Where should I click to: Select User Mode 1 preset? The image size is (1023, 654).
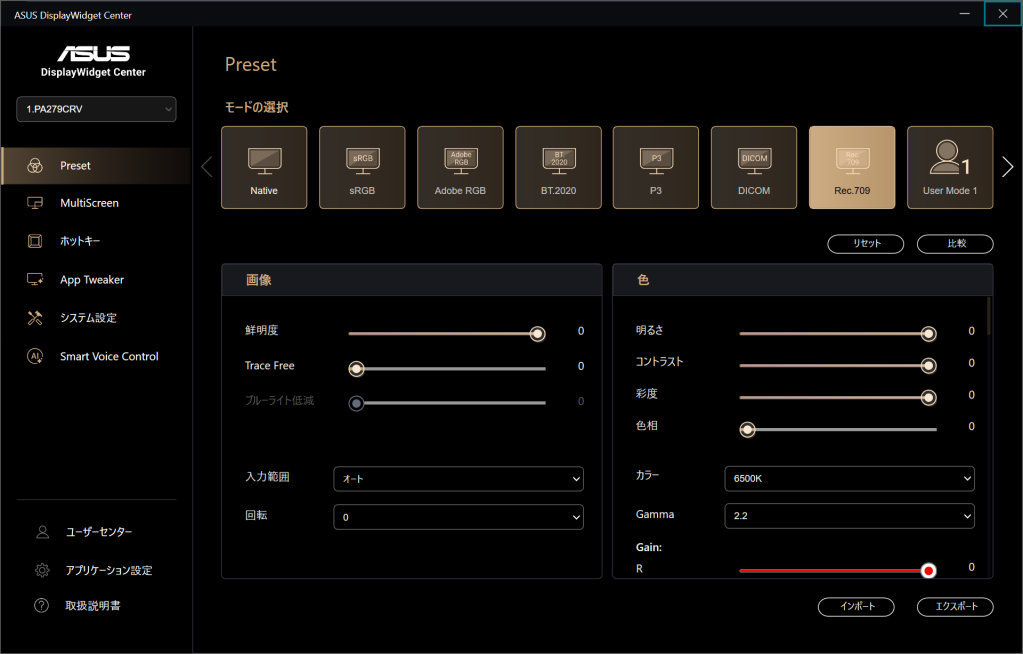click(x=949, y=167)
